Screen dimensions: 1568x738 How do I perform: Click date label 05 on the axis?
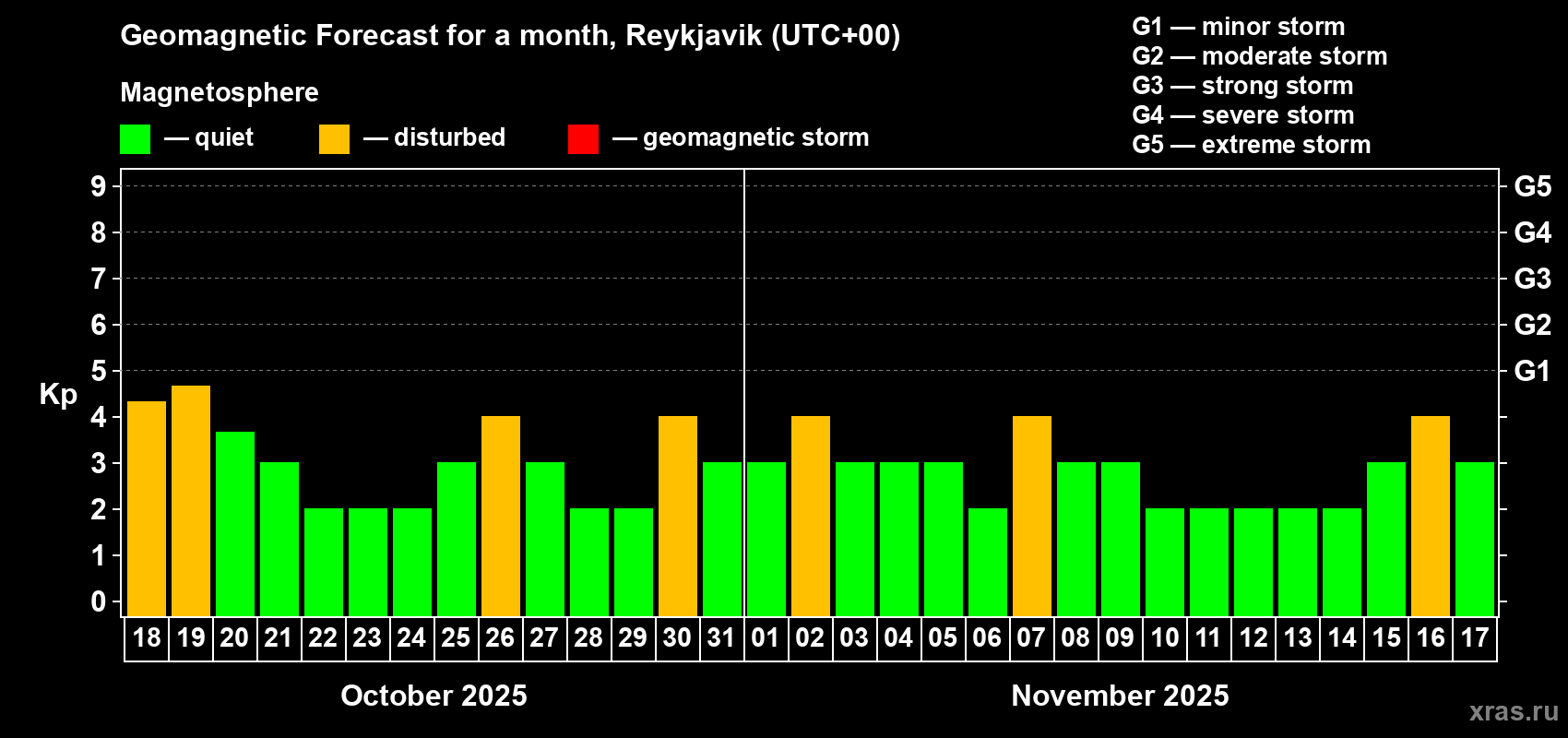(943, 637)
